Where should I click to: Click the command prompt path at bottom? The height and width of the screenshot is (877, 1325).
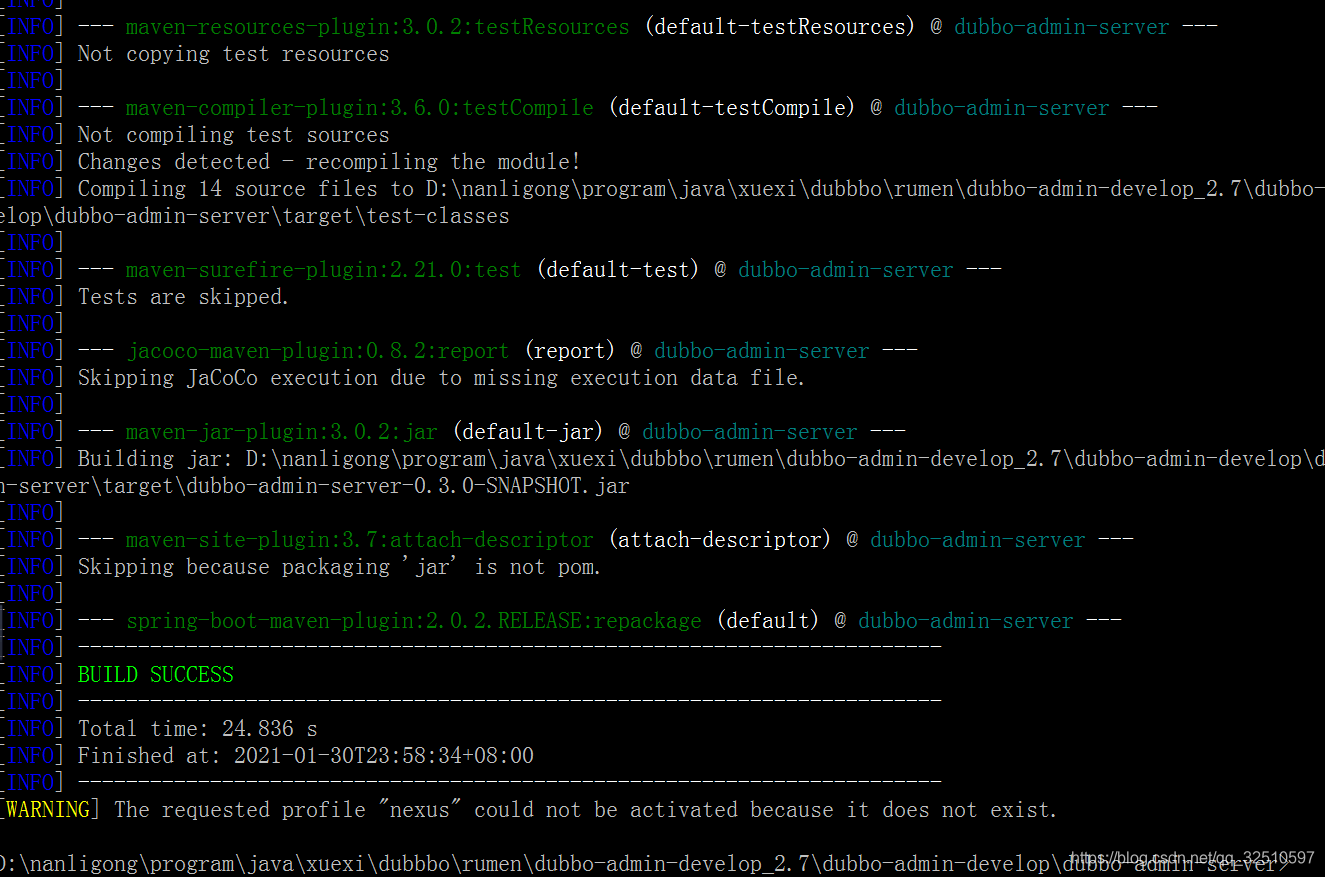point(645,863)
